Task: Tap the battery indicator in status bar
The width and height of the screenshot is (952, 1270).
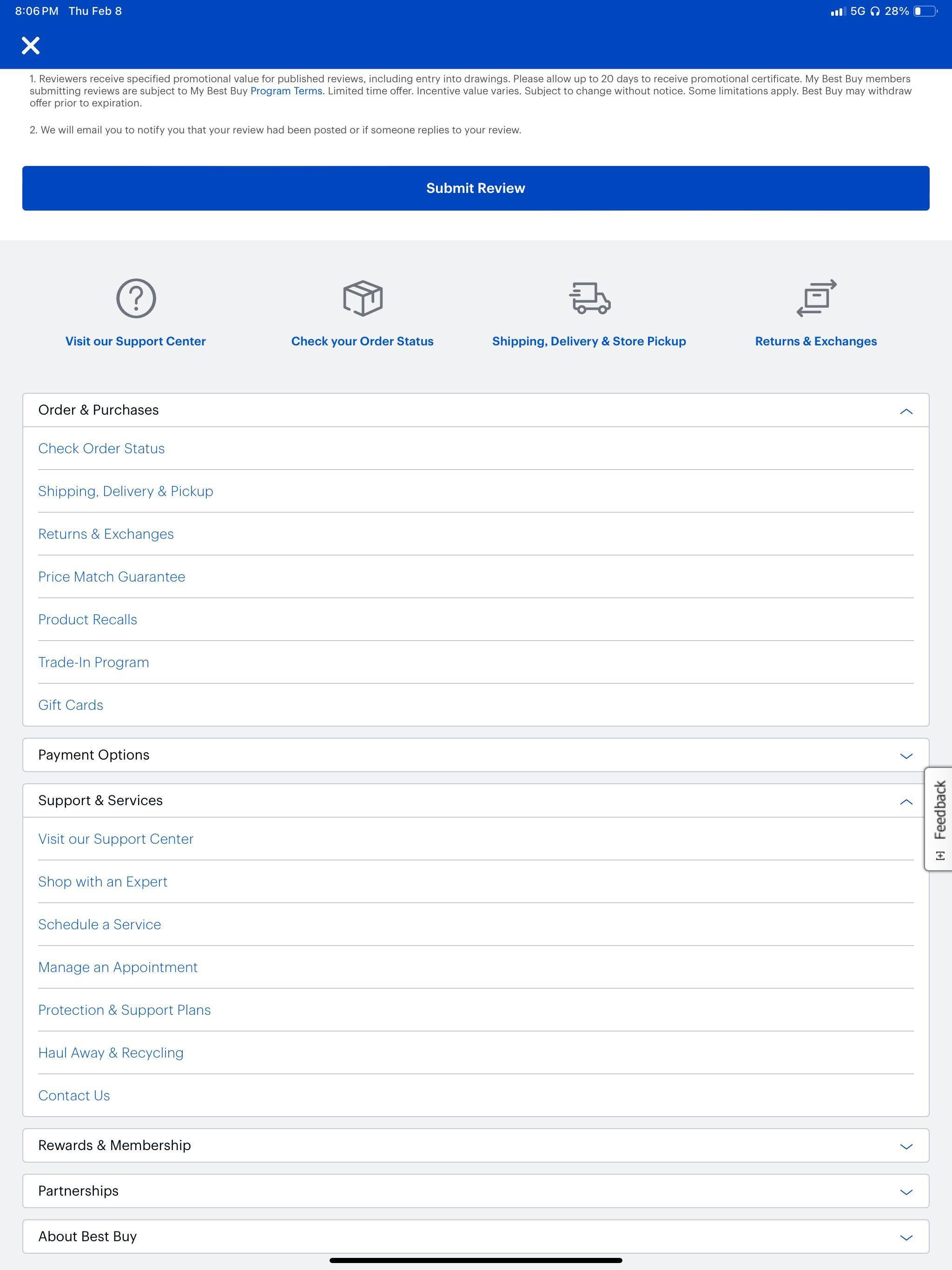Action: 925,12
